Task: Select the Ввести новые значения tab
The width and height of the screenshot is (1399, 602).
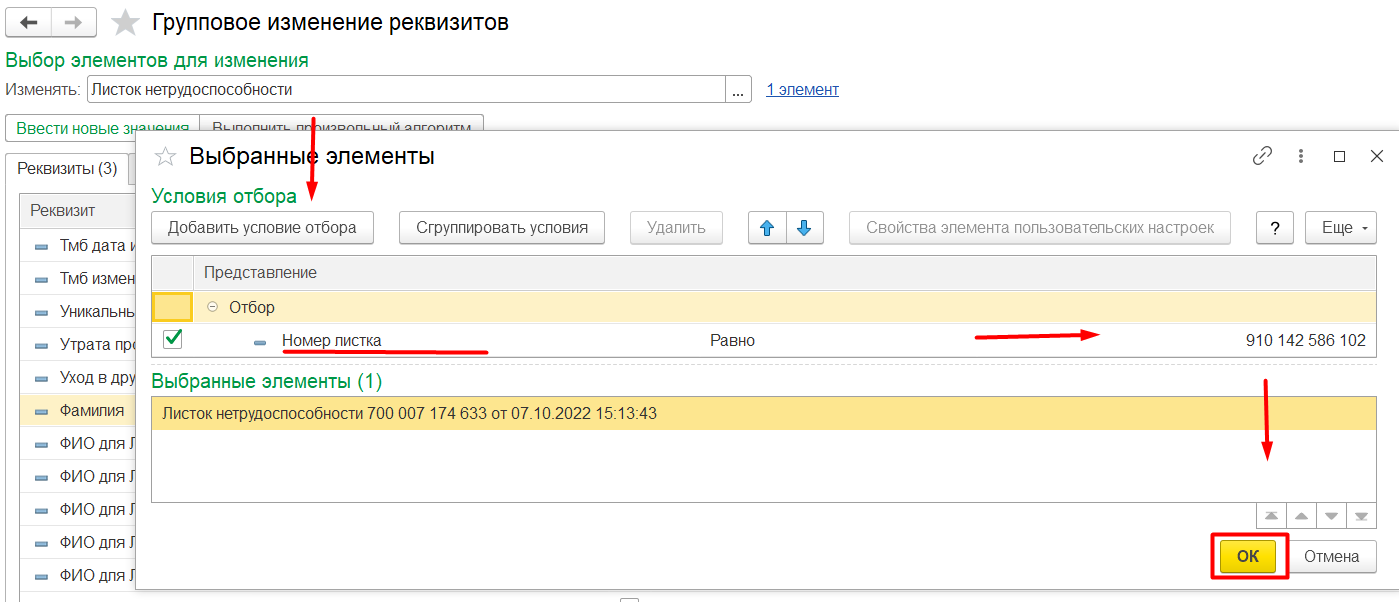Action: (102, 128)
